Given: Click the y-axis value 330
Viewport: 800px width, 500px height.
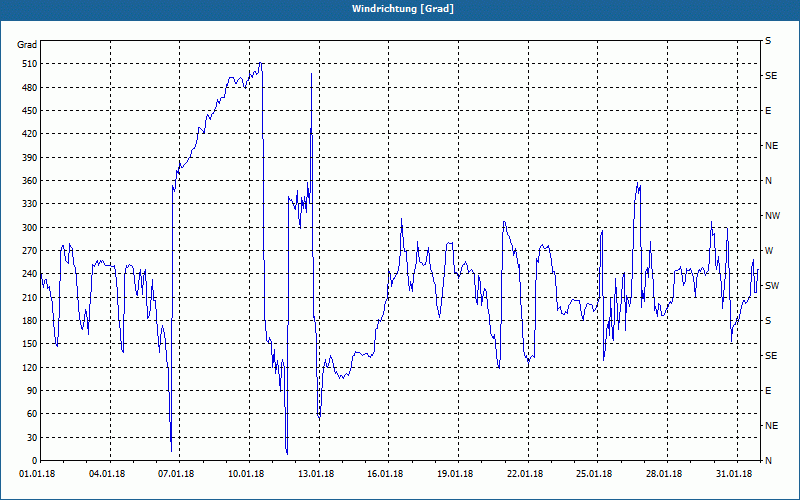Looking at the screenshot, I should pyautogui.click(x=31, y=204).
